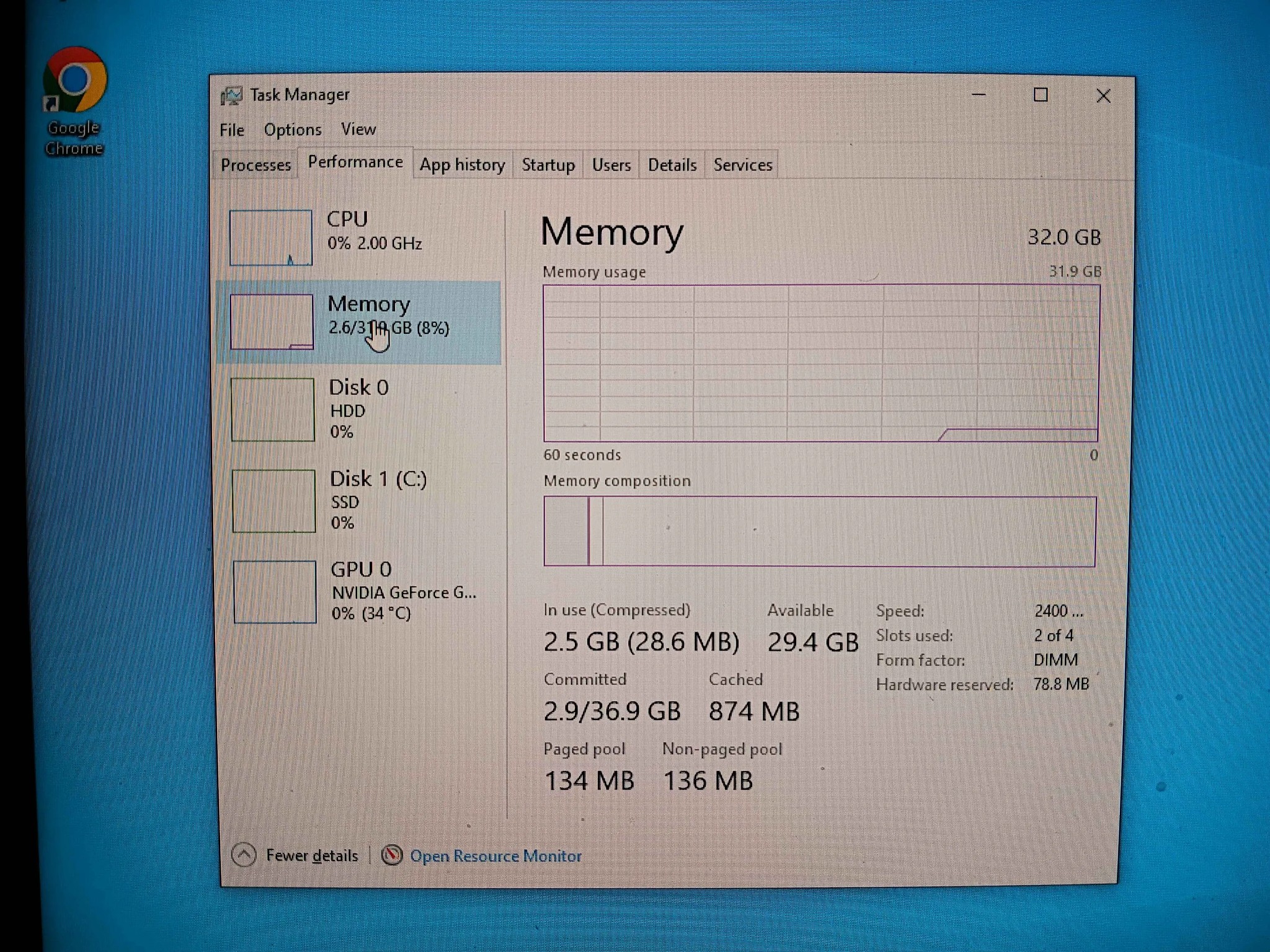The width and height of the screenshot is (1270, 952).
Task: Select GPU 0 NVIDIA GeForce entry
Action: [x=360, y=591]
